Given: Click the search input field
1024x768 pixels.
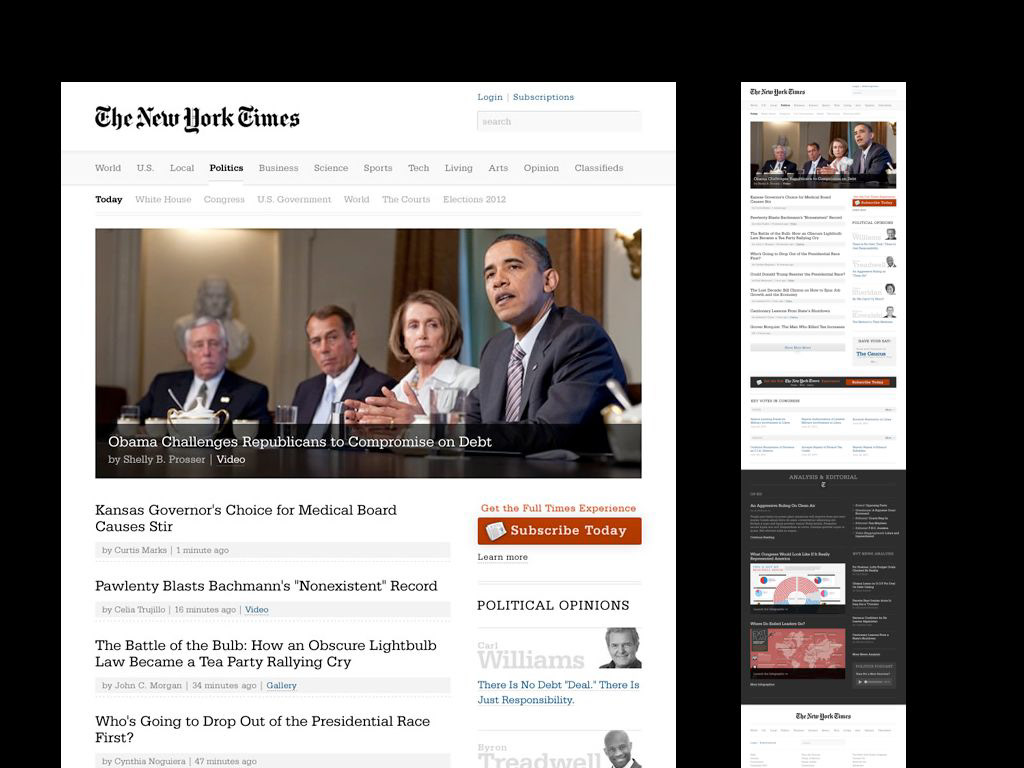Looking at the screenshot, I should coord(559,121).
